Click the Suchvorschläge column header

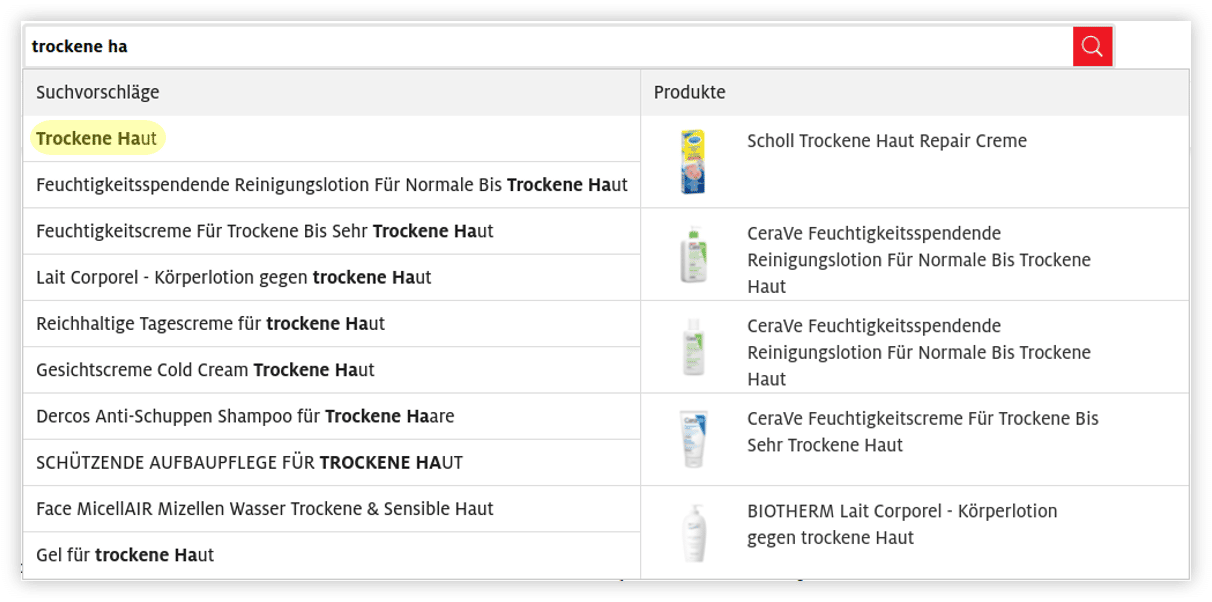[x=97, y=92]
